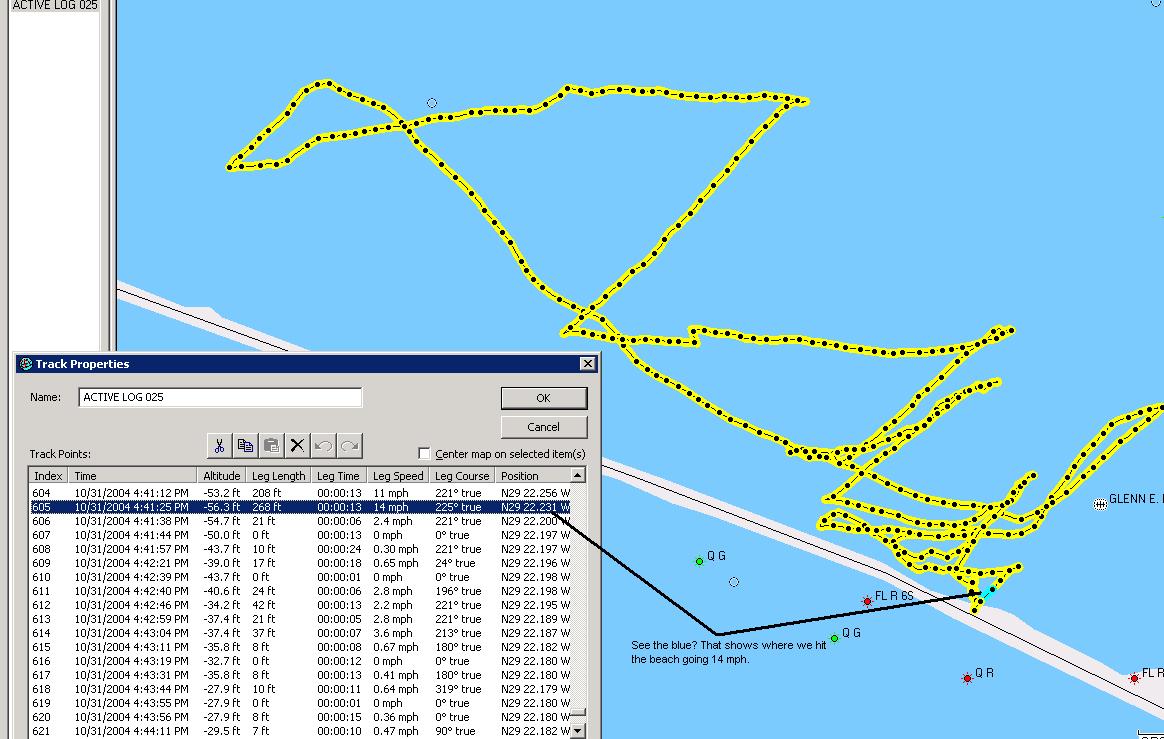Screen dimensions: 1164x739
Task: Click the Paste clipboard icon
Action: 271,446
